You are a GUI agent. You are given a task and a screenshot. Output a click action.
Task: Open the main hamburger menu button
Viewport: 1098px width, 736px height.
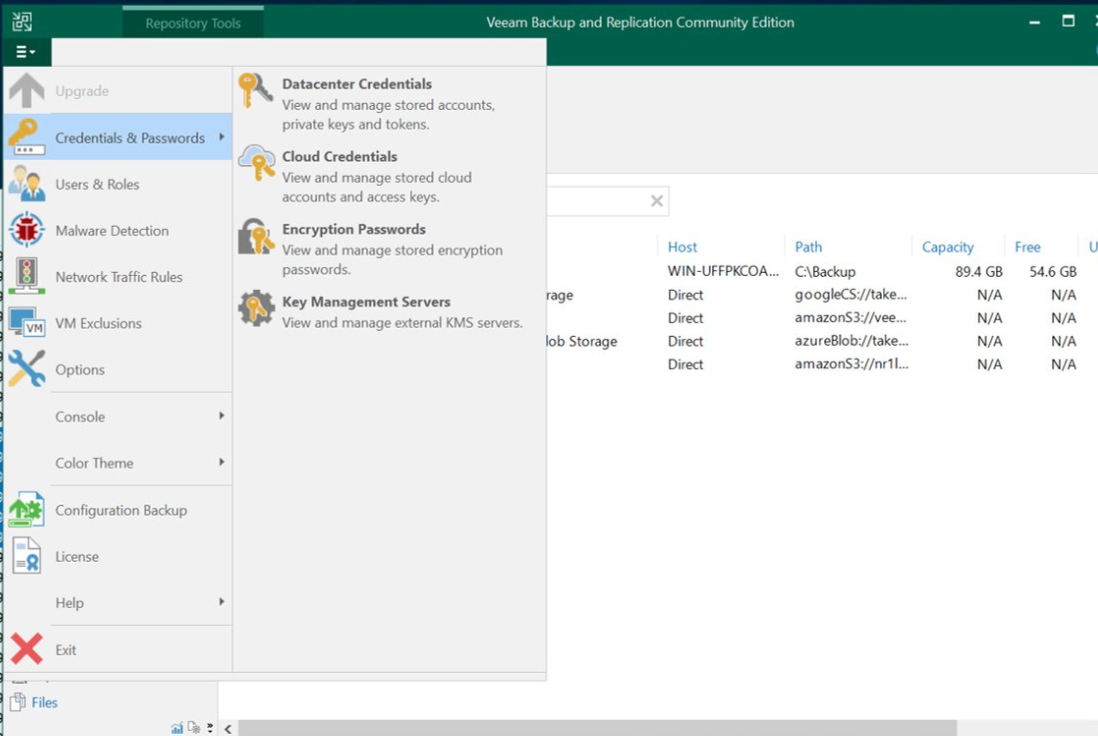click(x=26, y=52)
